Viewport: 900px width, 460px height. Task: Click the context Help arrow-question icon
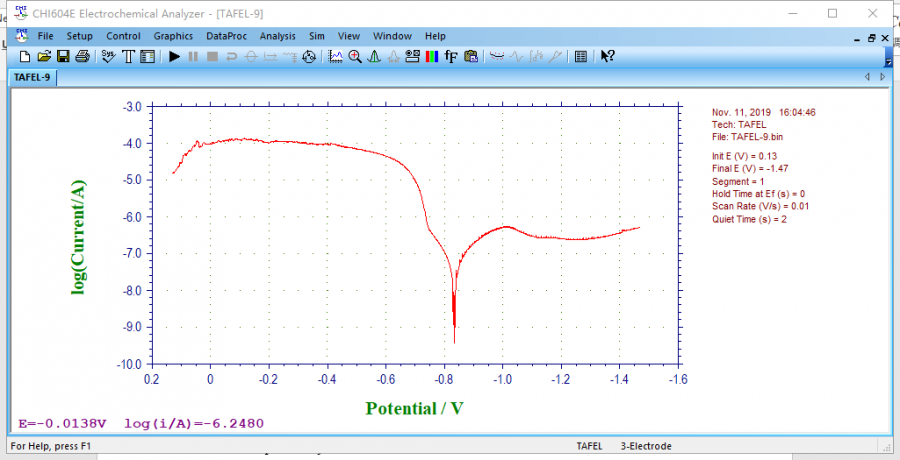click(x=607, y=57)
